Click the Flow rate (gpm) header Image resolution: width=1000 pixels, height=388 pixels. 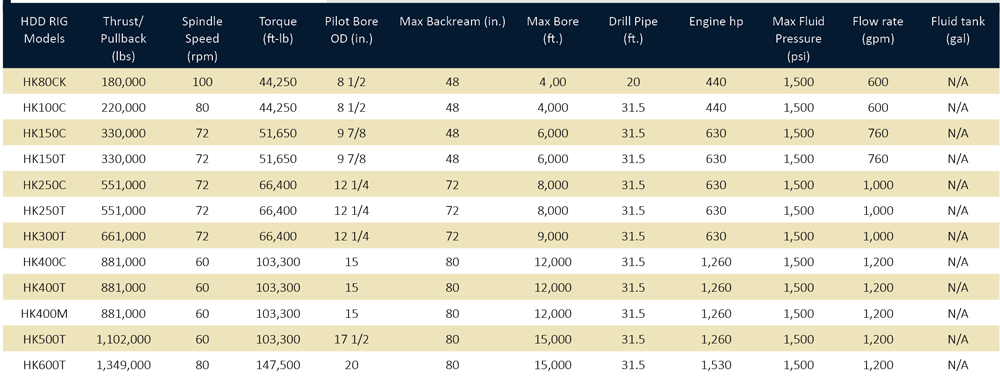(x=878, y=30)
